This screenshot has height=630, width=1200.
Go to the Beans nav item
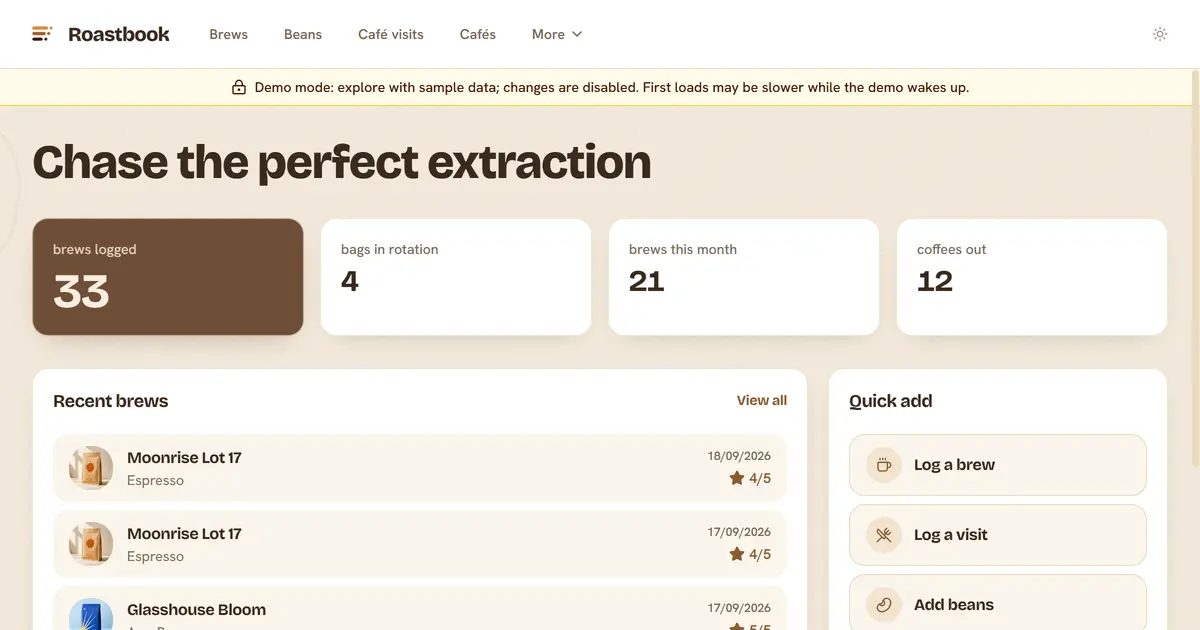click(303, 34)
